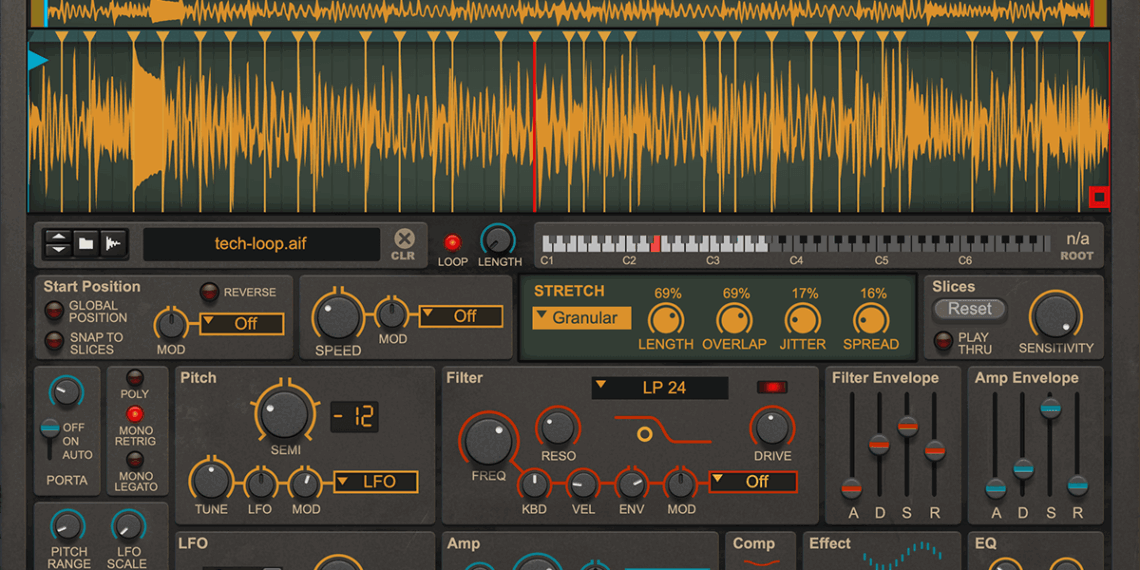The width and height of the screenshot is (1140, 570).
Task: Toggle the Filter on/off LED button
Action: [772, 387]
